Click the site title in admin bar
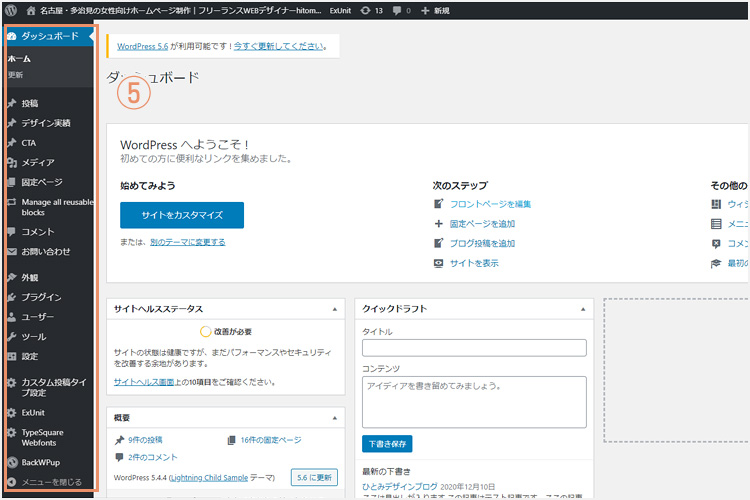 (x=180, y=11)
